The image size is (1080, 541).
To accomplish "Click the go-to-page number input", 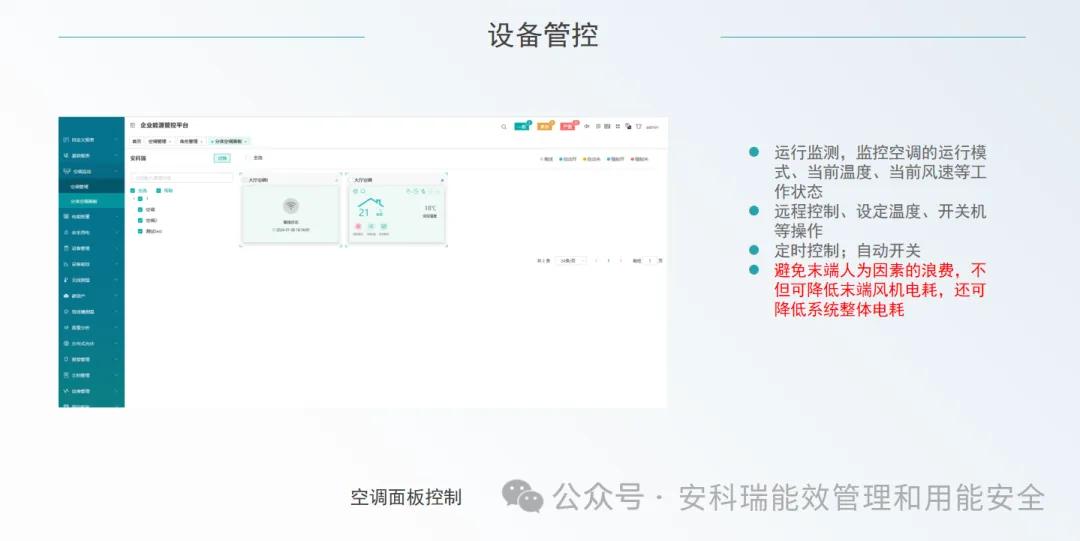I will click(x=649, y=261).
